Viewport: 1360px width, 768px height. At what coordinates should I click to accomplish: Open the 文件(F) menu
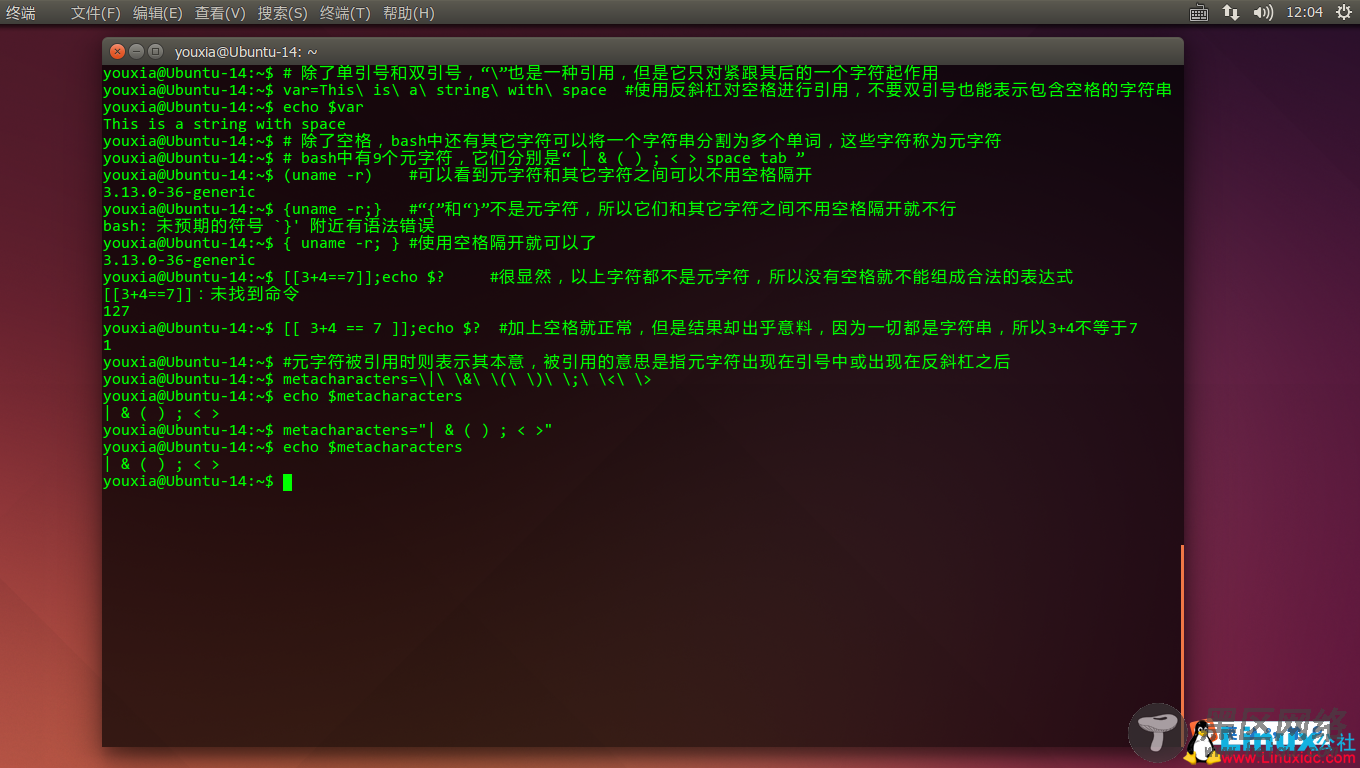[x=95, y=13]
